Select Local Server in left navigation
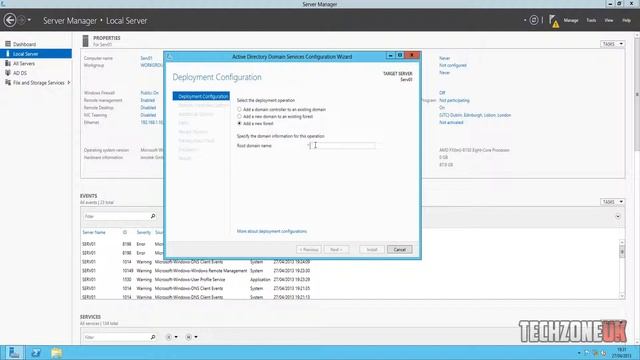 [36, 53]
